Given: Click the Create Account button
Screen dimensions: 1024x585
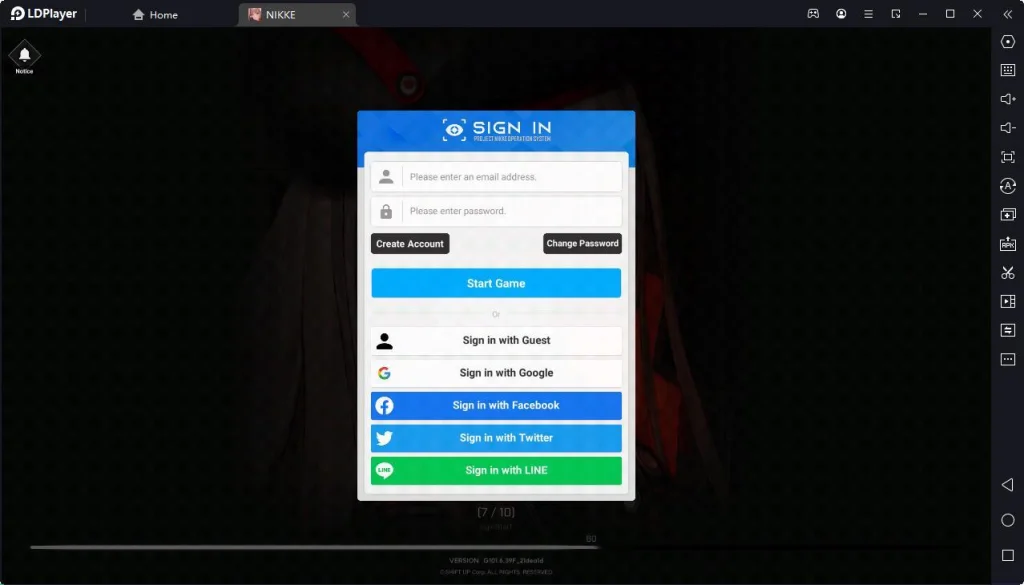Looking at the screenshot, I should [410, 244].
